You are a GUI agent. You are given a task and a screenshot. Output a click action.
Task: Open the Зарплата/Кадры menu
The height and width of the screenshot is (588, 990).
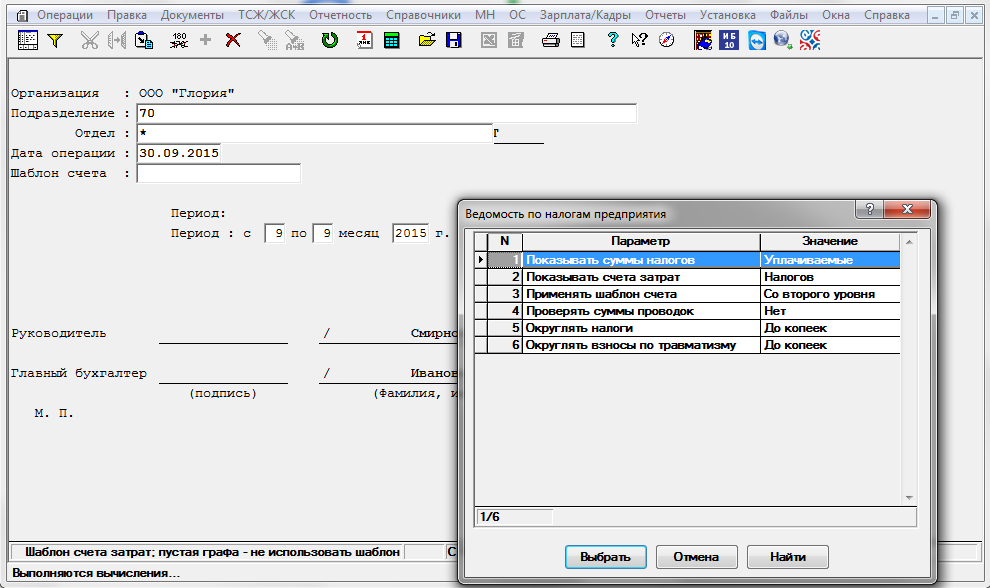point(585,15)
